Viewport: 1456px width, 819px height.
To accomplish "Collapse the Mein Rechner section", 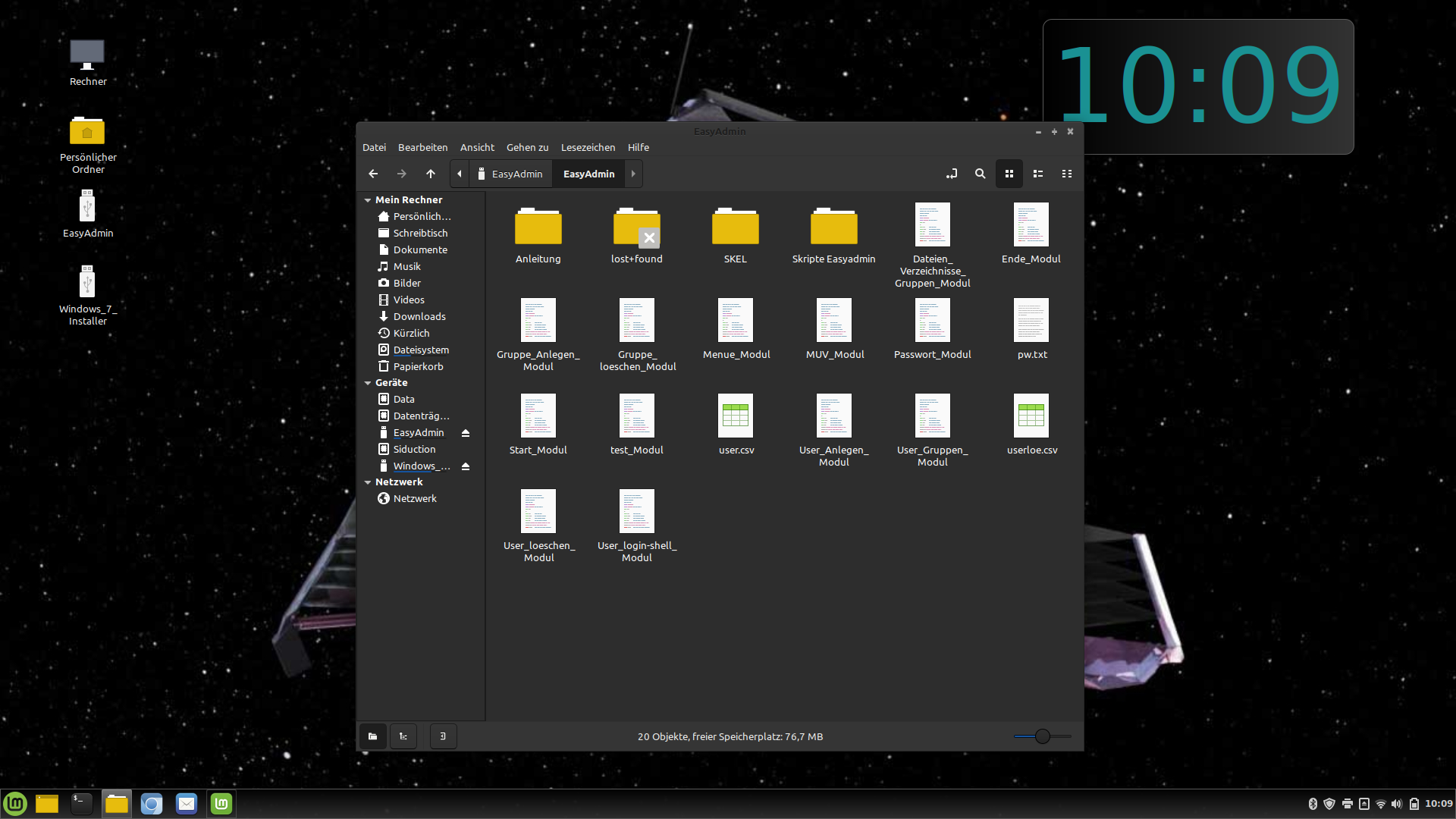I will (x=368, y=200).
